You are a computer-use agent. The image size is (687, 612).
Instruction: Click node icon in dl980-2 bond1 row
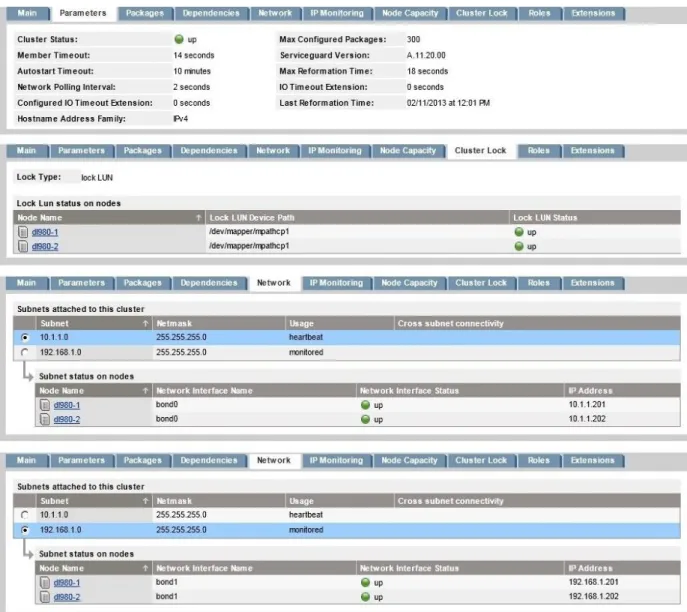click(45, 597)
